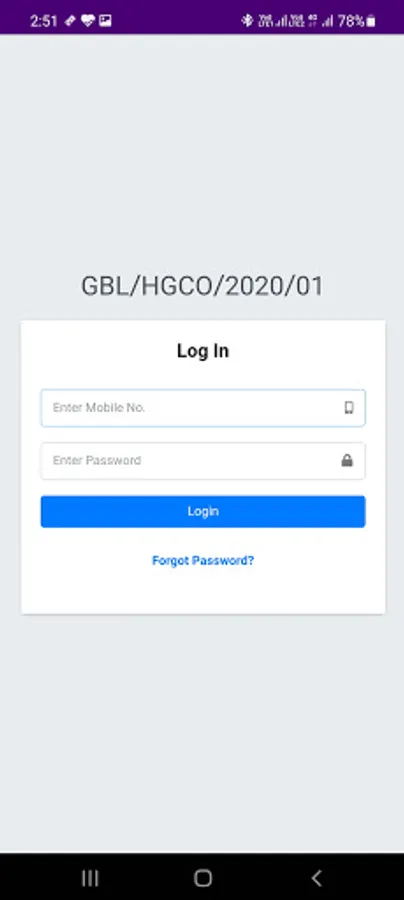The image size is (404, 900).
Task: Click the Log In heading
Action: click(x=203, y=351)
